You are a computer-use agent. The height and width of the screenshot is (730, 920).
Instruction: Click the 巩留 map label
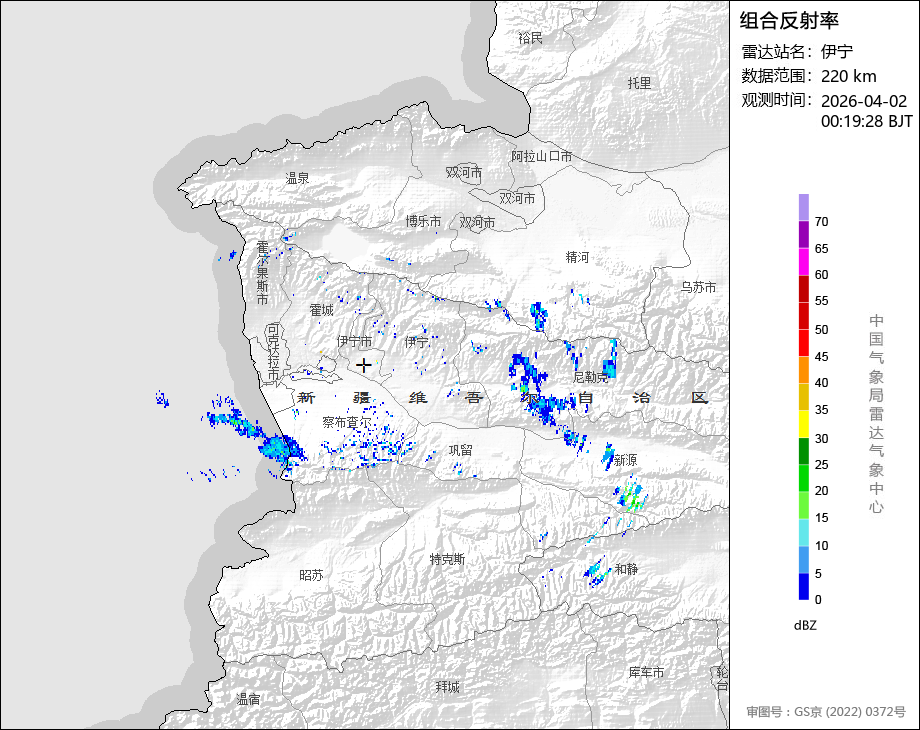point(461,450)
